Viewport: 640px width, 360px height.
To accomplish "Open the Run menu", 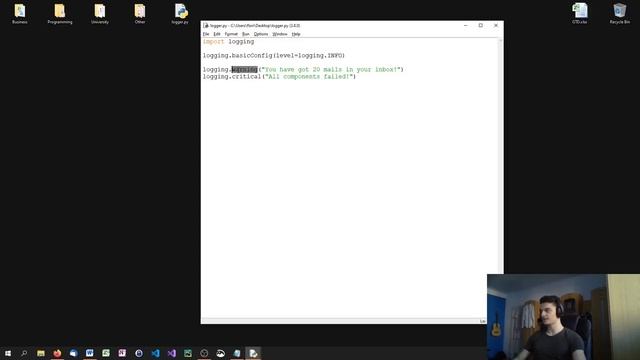I will 245,34.
